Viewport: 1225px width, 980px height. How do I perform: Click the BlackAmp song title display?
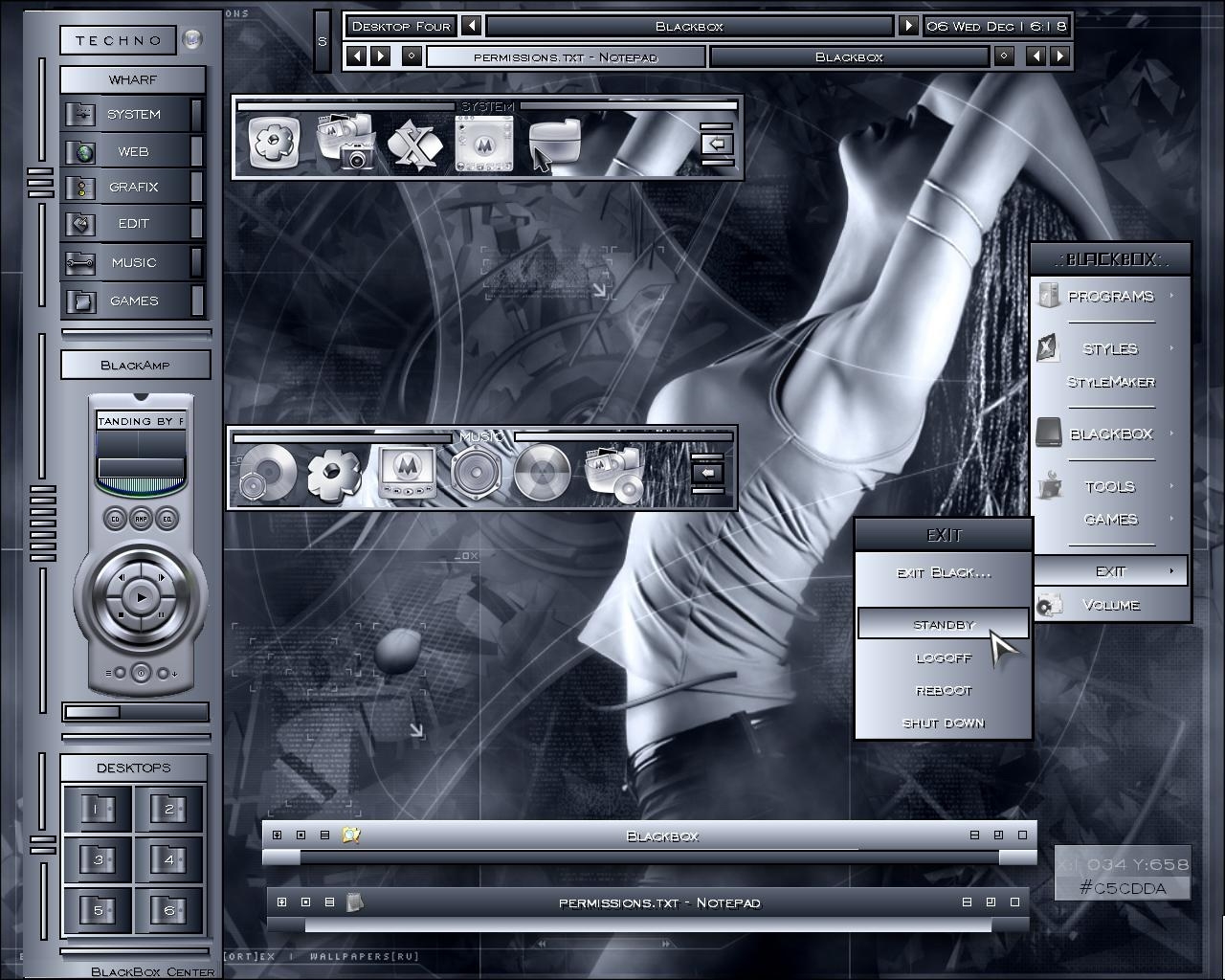click(x=141, y=421)
